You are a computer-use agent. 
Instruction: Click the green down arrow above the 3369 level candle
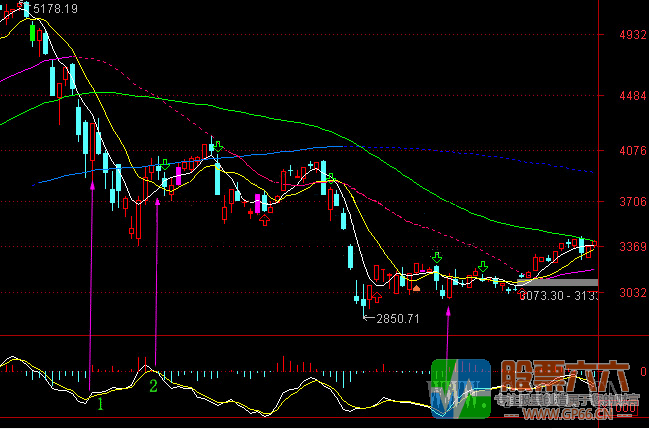pyautogui.click(x=436, y=258)
